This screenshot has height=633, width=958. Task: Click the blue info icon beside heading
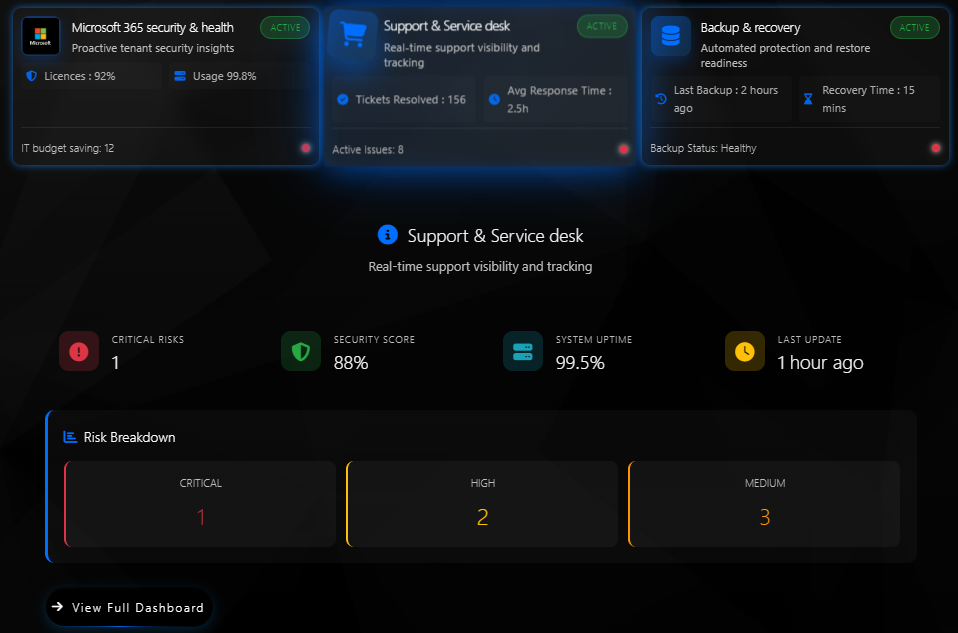[388, 235]
